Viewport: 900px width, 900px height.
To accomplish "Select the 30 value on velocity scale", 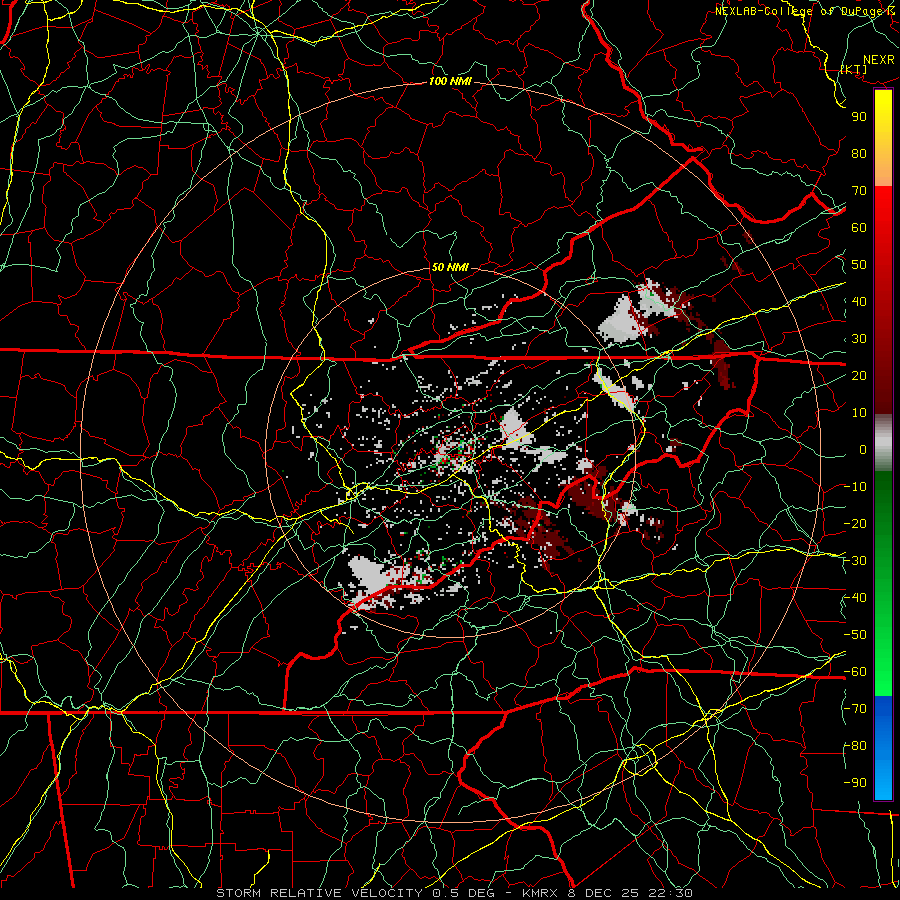I will tap(859, 339).
